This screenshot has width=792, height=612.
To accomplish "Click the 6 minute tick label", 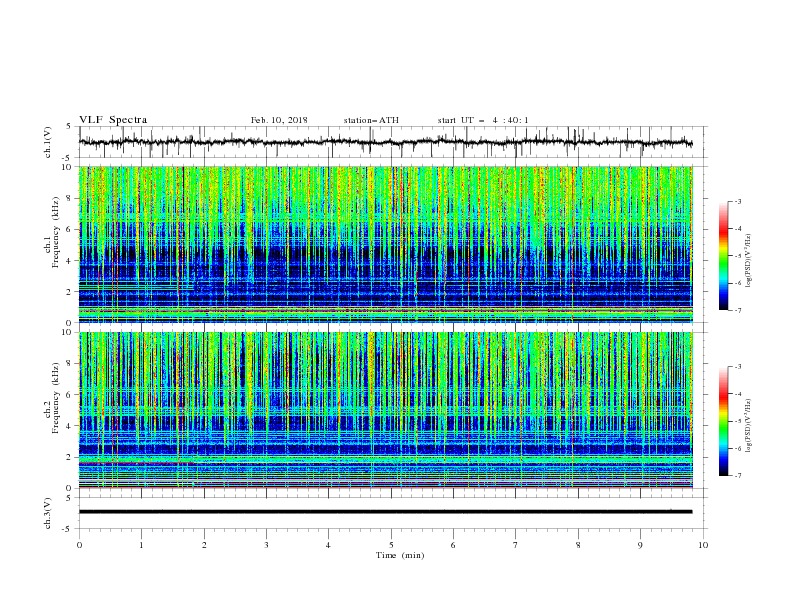I will (453, 545).
